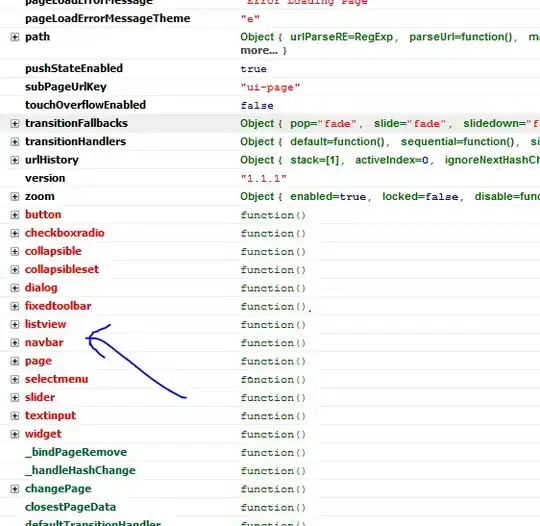Select the transitionFallbacks property name
Image resolution: width=540 pixels, height=526 pixels.
pos(76,123)
